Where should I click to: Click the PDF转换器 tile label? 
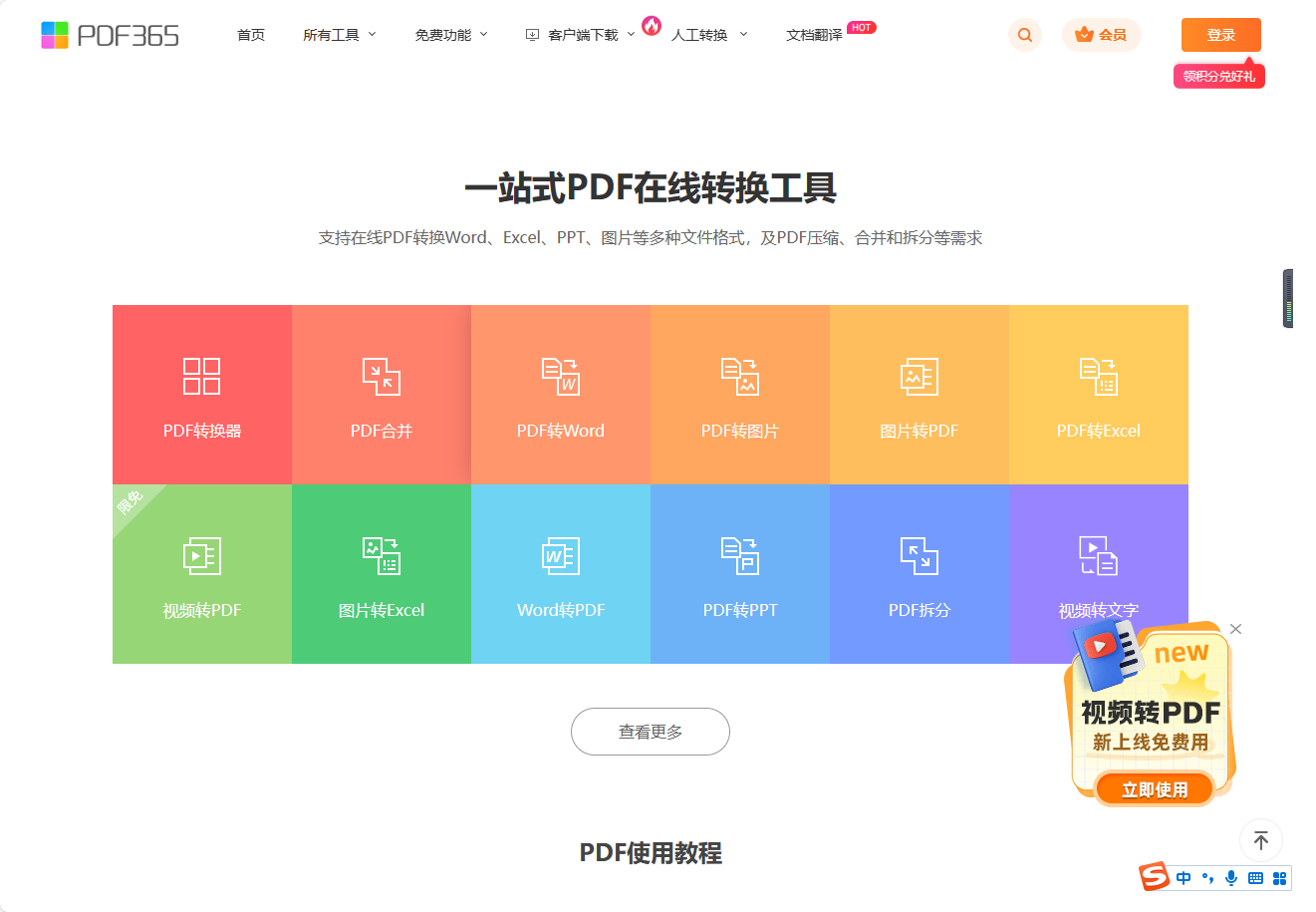202,431
